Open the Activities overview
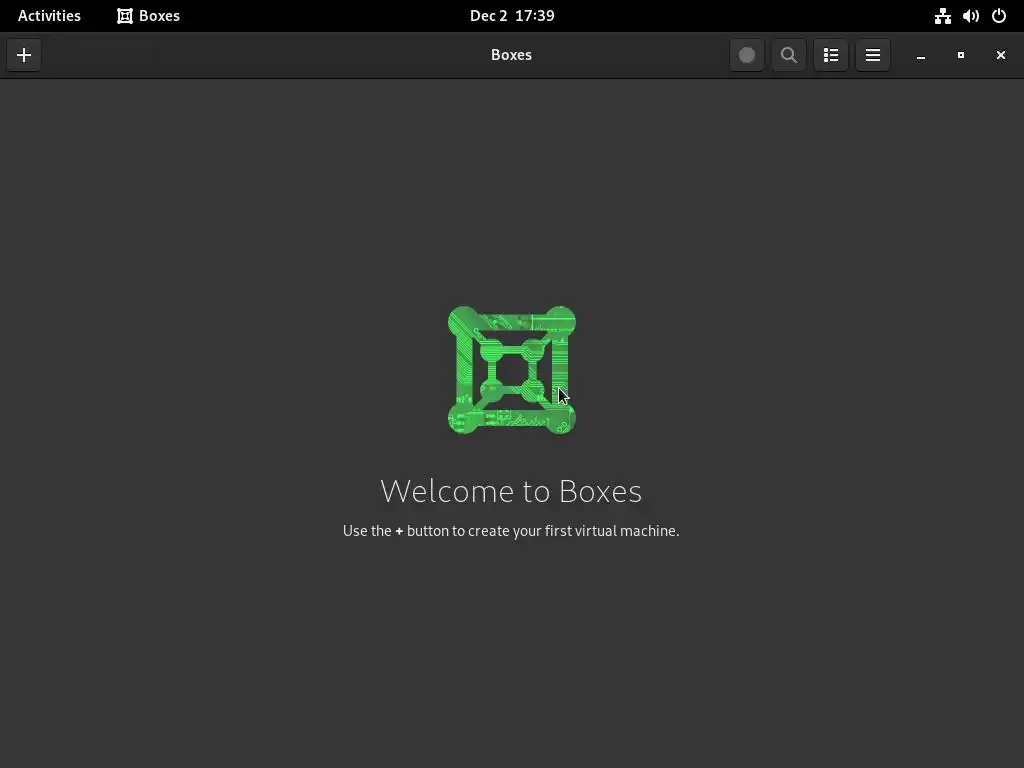 tap(49, 16)
